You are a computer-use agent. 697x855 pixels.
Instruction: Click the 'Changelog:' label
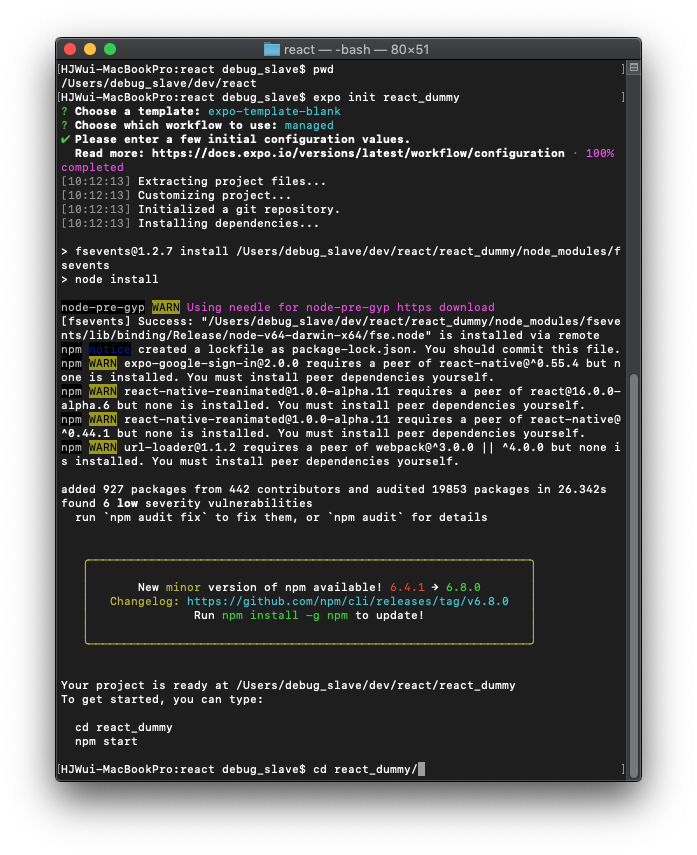(x=145, y=601)
